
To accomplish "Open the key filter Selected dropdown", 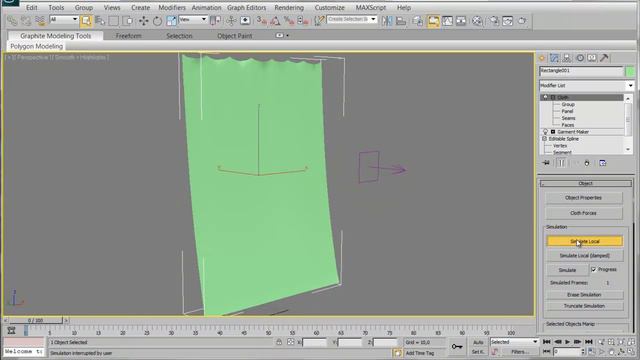I will [514, 342].
